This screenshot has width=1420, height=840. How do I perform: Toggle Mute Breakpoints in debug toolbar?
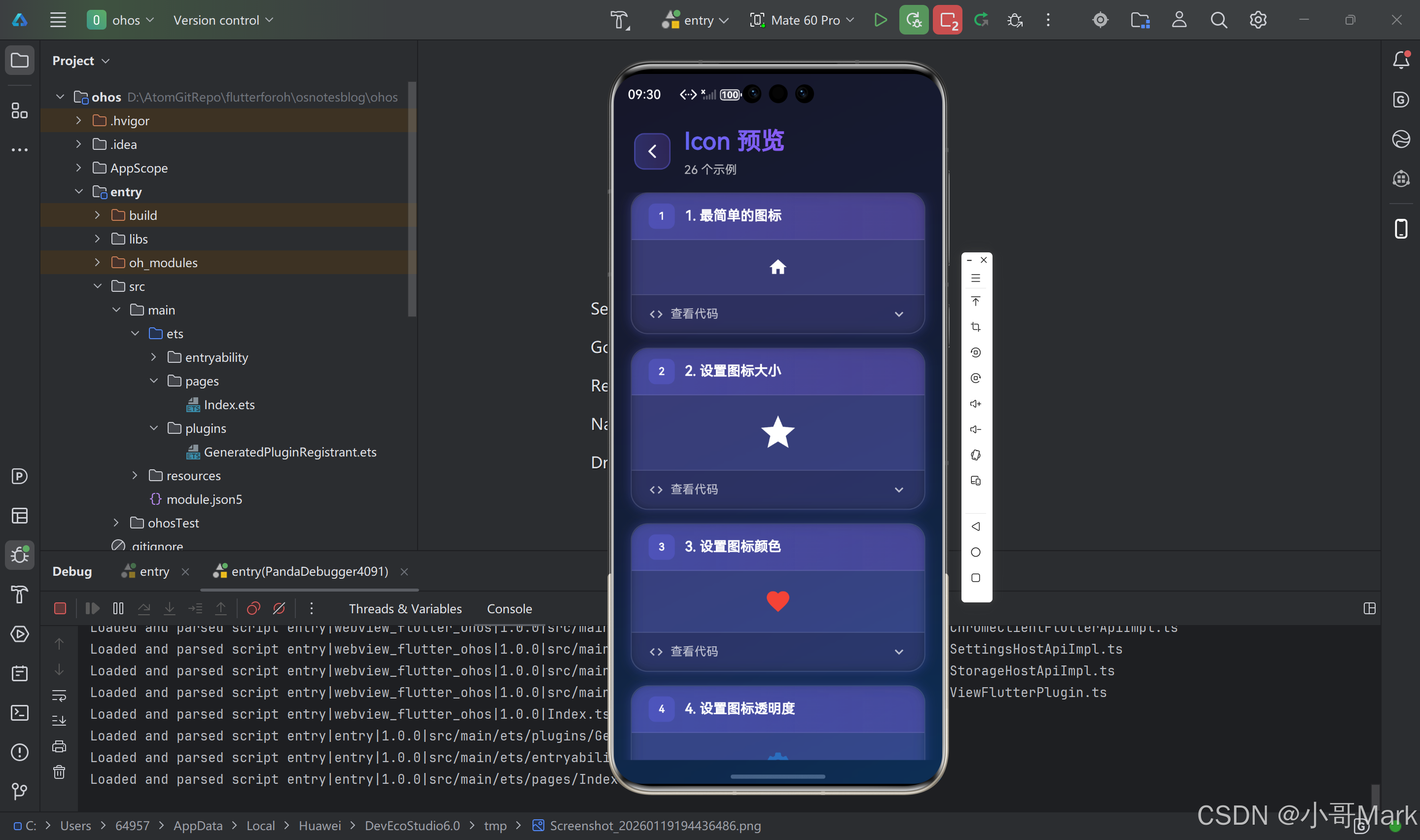(x=279, y=608)
